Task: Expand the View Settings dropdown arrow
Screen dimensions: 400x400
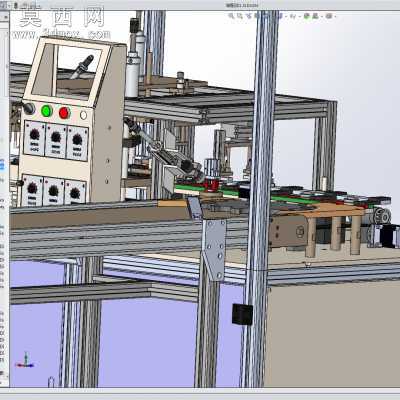Action: [335, 16]
